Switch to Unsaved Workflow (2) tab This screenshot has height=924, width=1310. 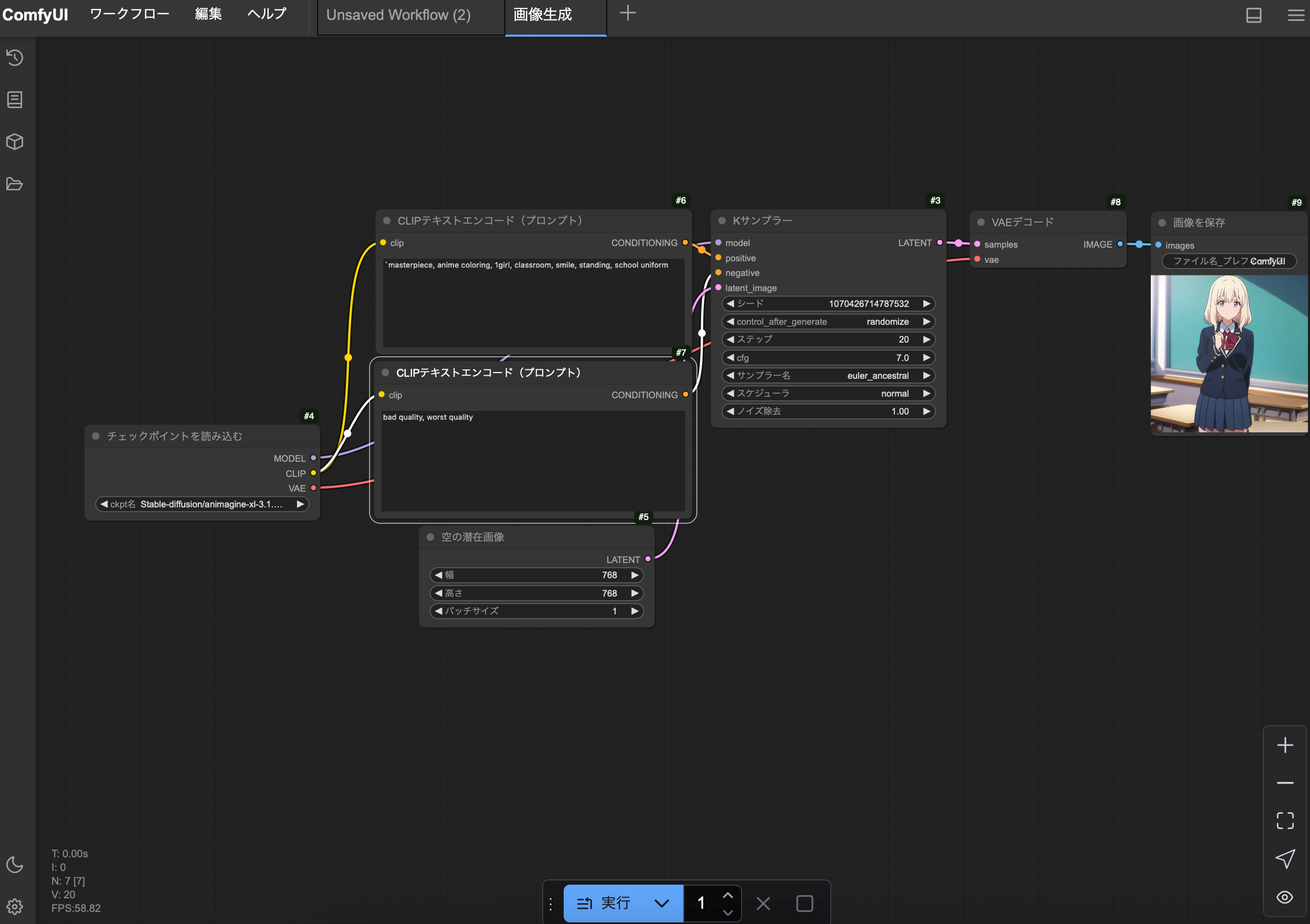398,15
